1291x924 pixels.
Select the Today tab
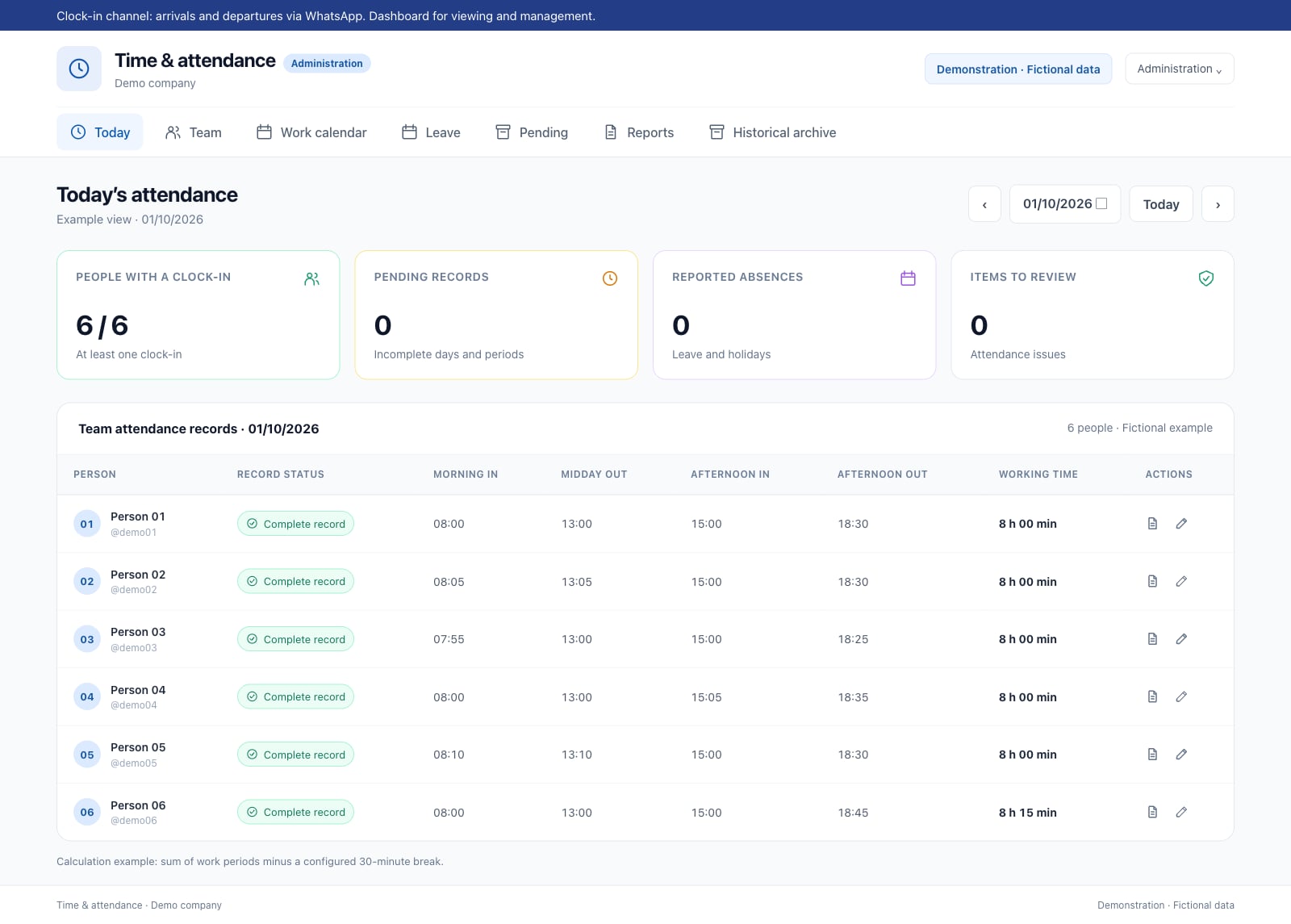(100, 132)
